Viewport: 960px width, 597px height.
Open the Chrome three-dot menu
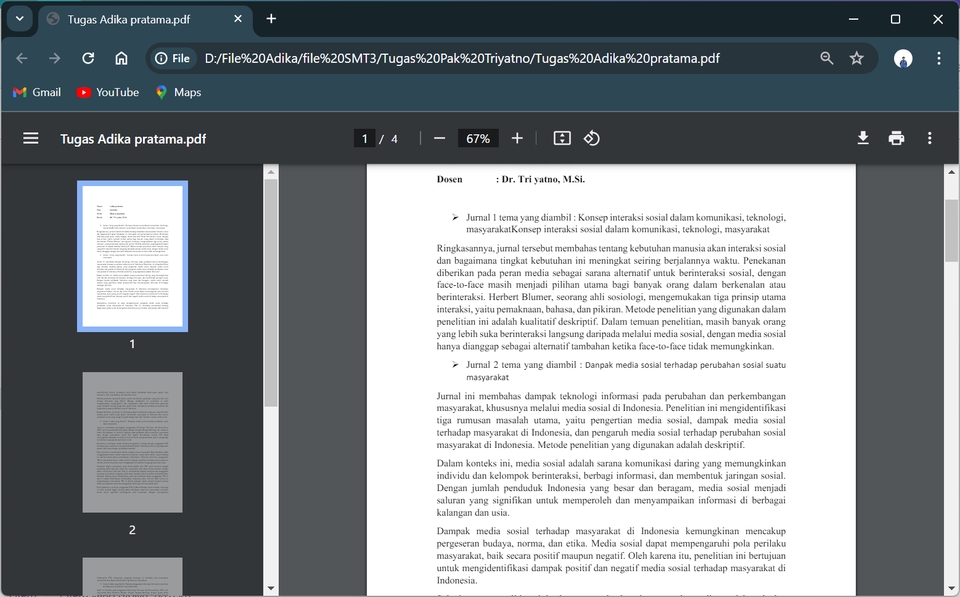(x=939, y=58)
